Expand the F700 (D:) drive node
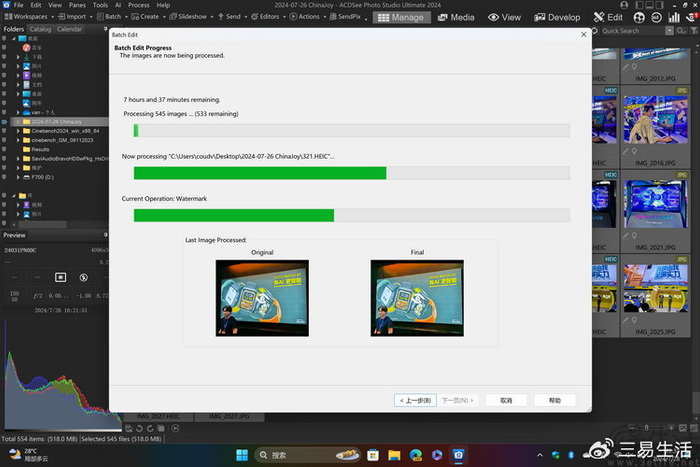Viewport: 700px width, 467px height. click(x=18, y=177)
